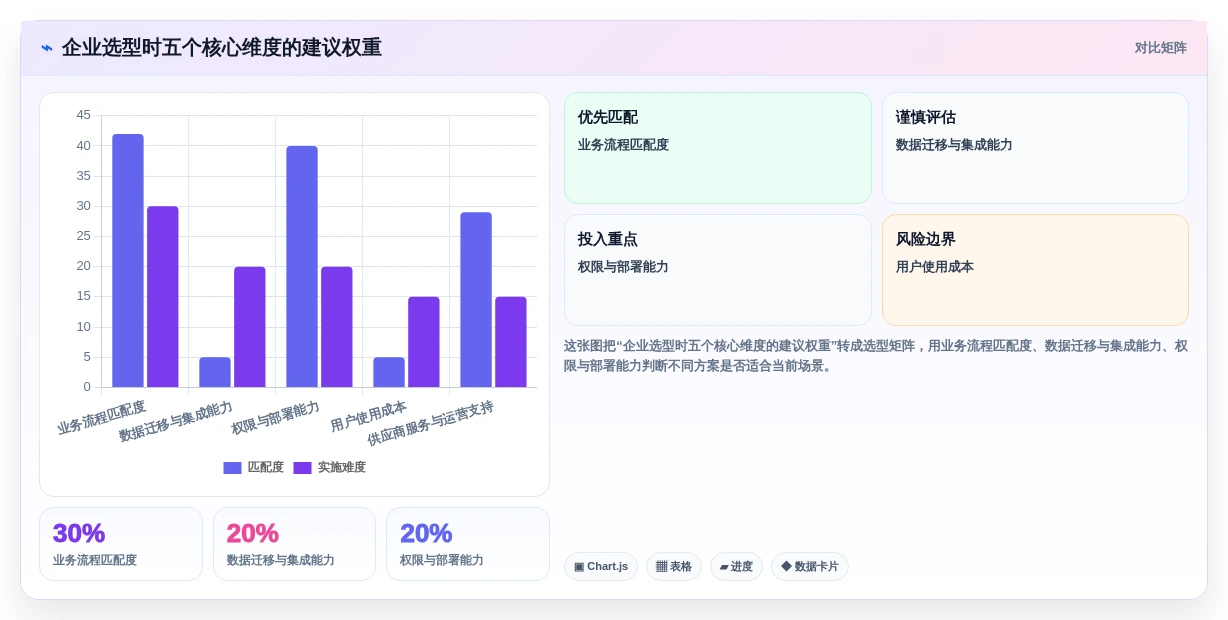Click the x-axis label 用户使用成本

[369, 415]
